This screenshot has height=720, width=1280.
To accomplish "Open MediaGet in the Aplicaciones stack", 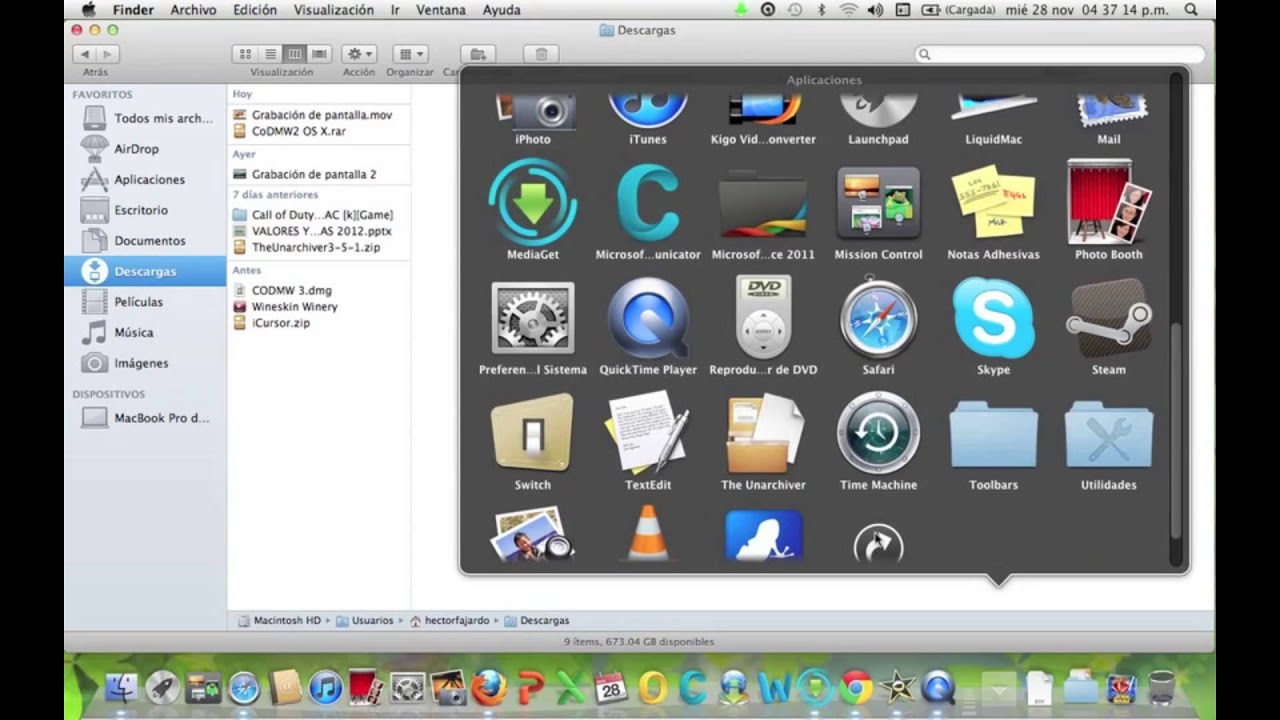I will (533, 204).
